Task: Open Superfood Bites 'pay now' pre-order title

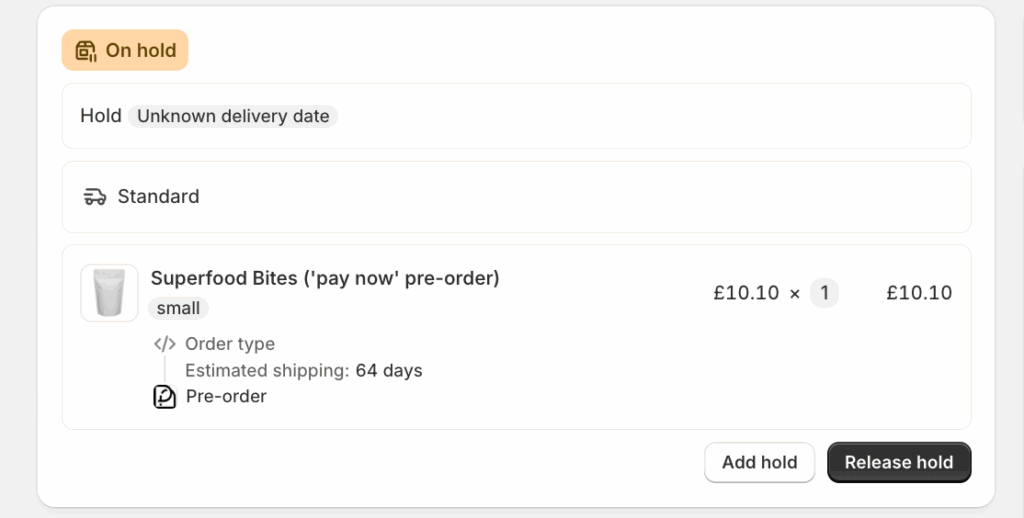Action: [324, 278]
